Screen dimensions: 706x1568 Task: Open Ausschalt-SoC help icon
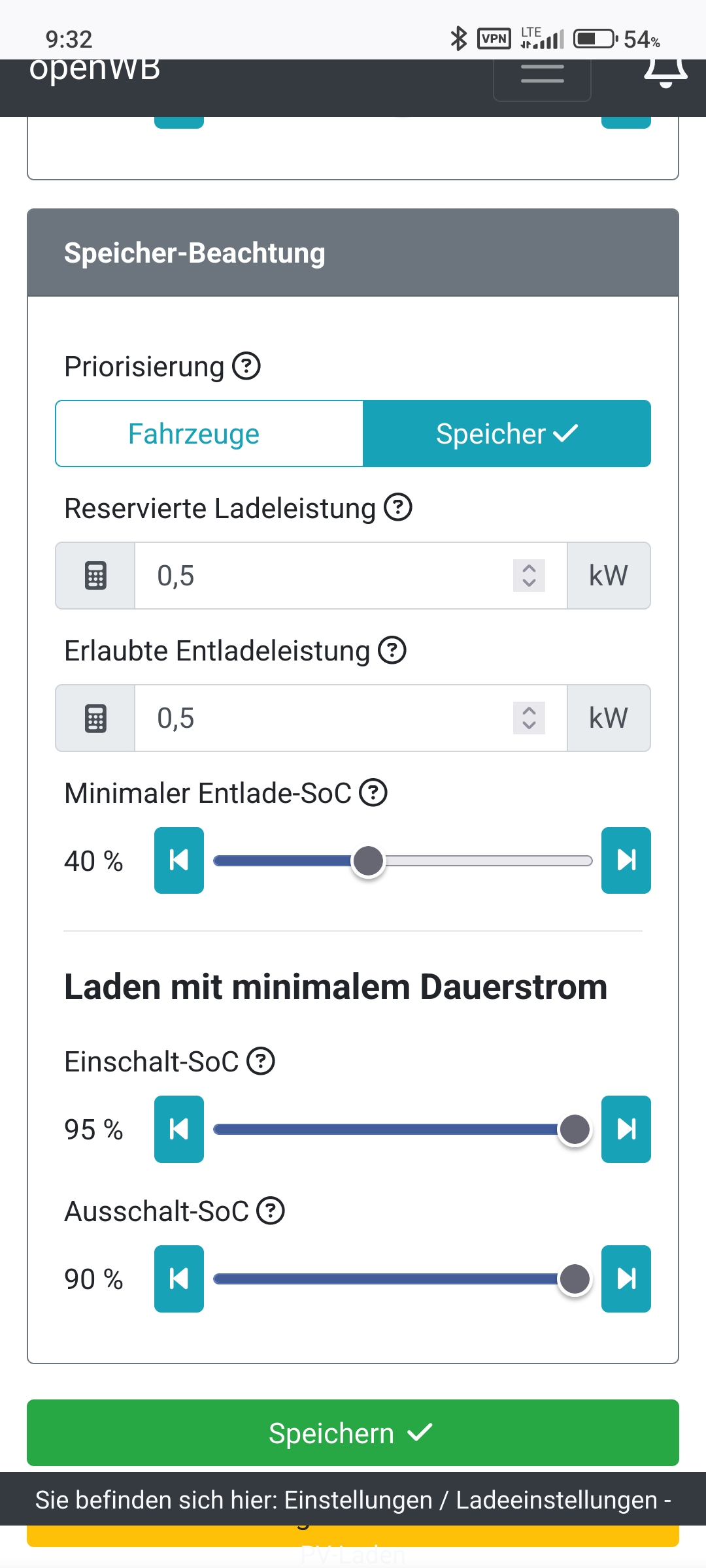pyautogui.click(x=271, y=1211)
